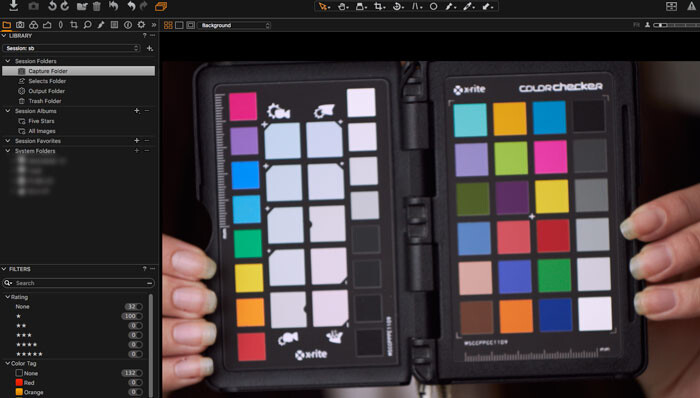Collapse Session Folders group
This screenshot has height=398, width=700.
coord(8,61)
